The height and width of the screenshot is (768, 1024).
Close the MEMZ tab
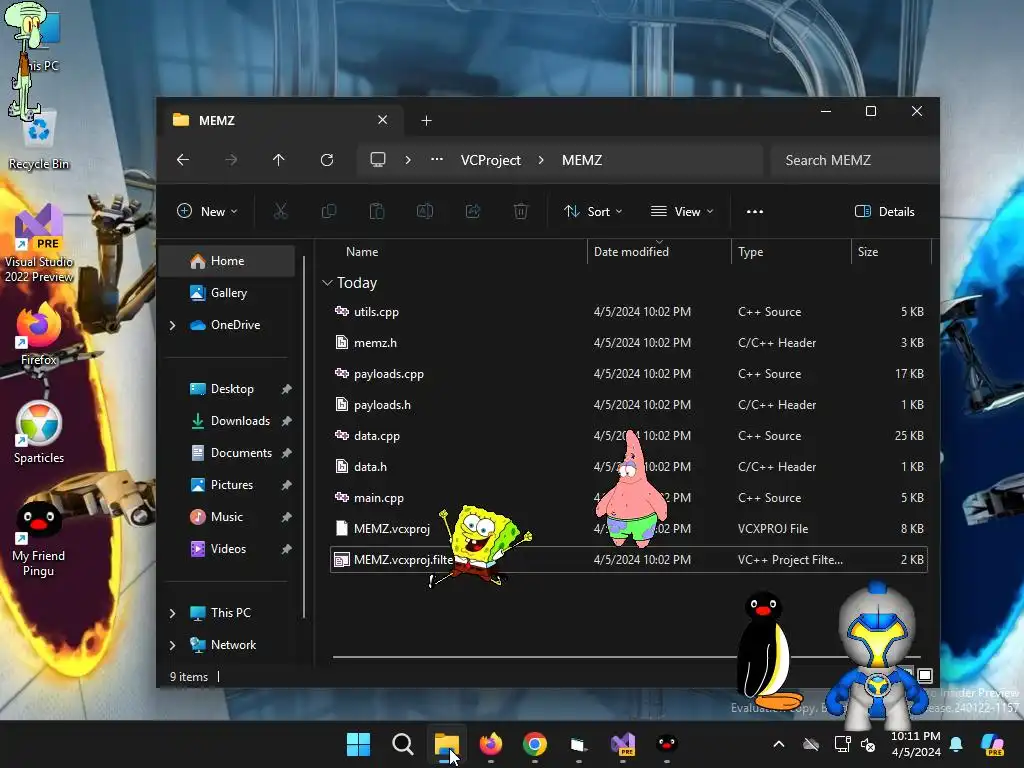[383, 120]
